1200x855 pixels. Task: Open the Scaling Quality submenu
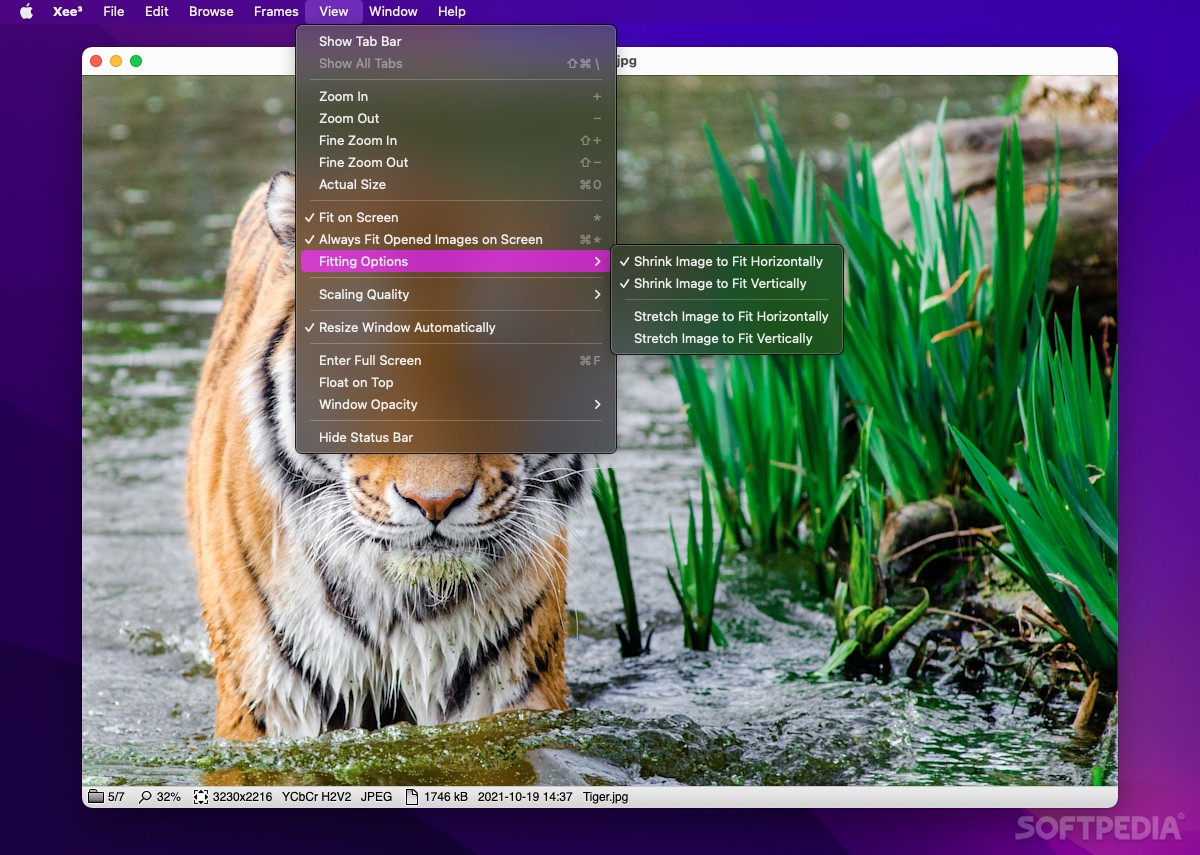coord(363,294)
